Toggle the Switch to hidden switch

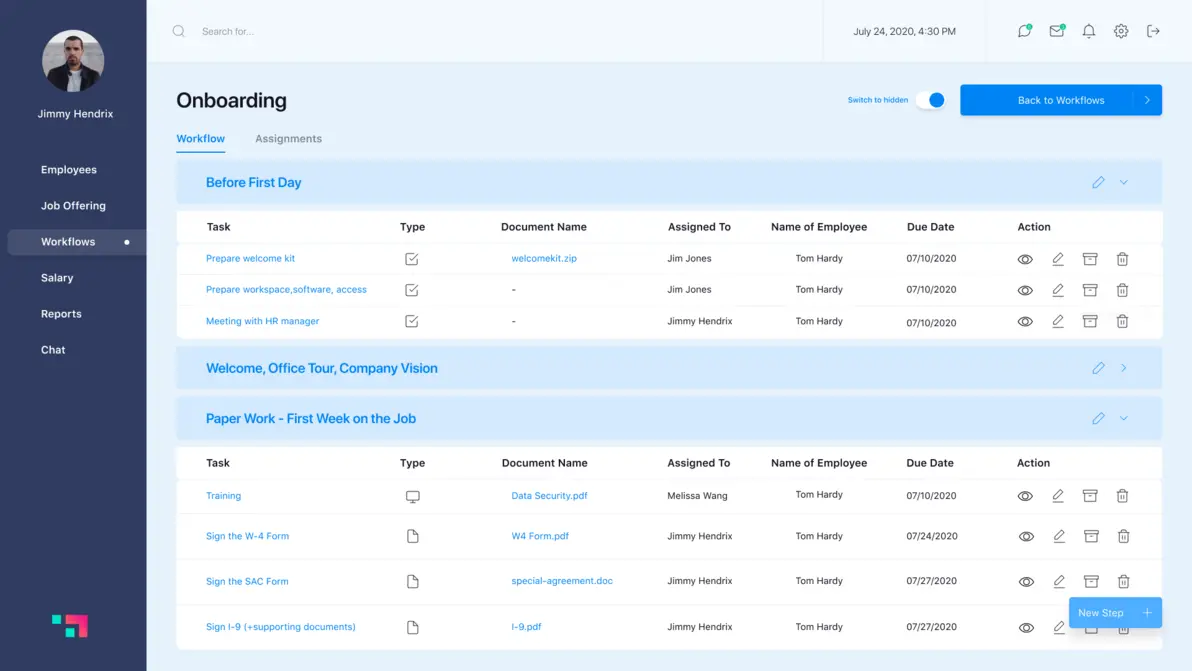930,100
